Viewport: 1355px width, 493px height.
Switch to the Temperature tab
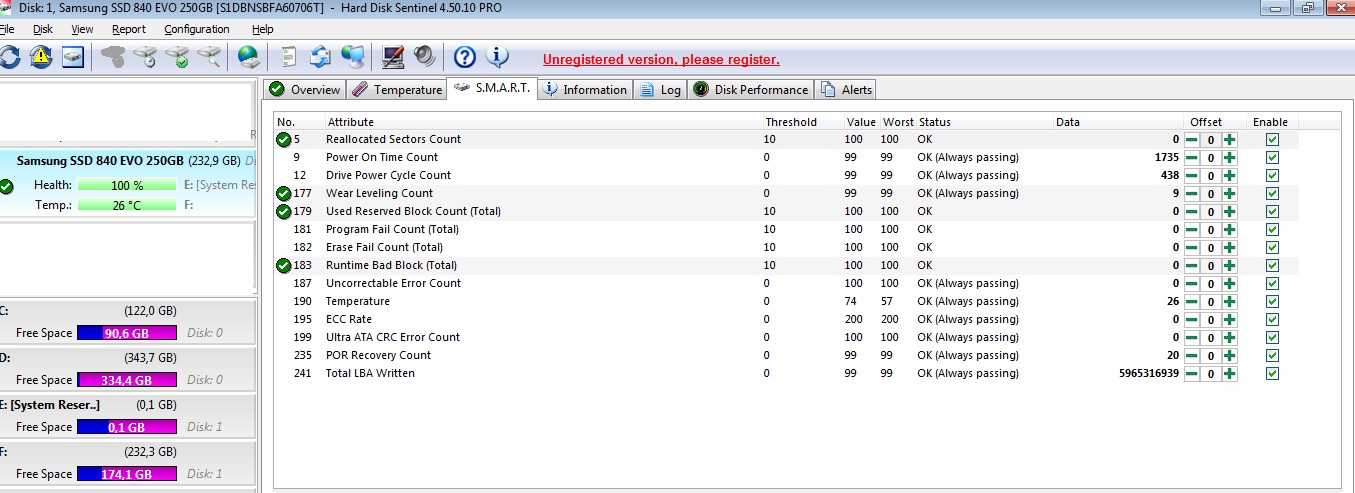click(397, 89)
